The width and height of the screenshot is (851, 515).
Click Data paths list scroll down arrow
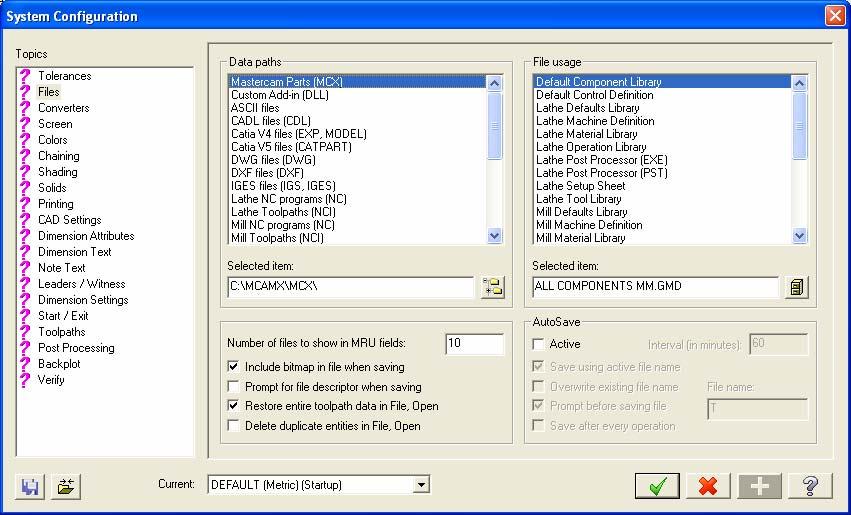(494, 236)
